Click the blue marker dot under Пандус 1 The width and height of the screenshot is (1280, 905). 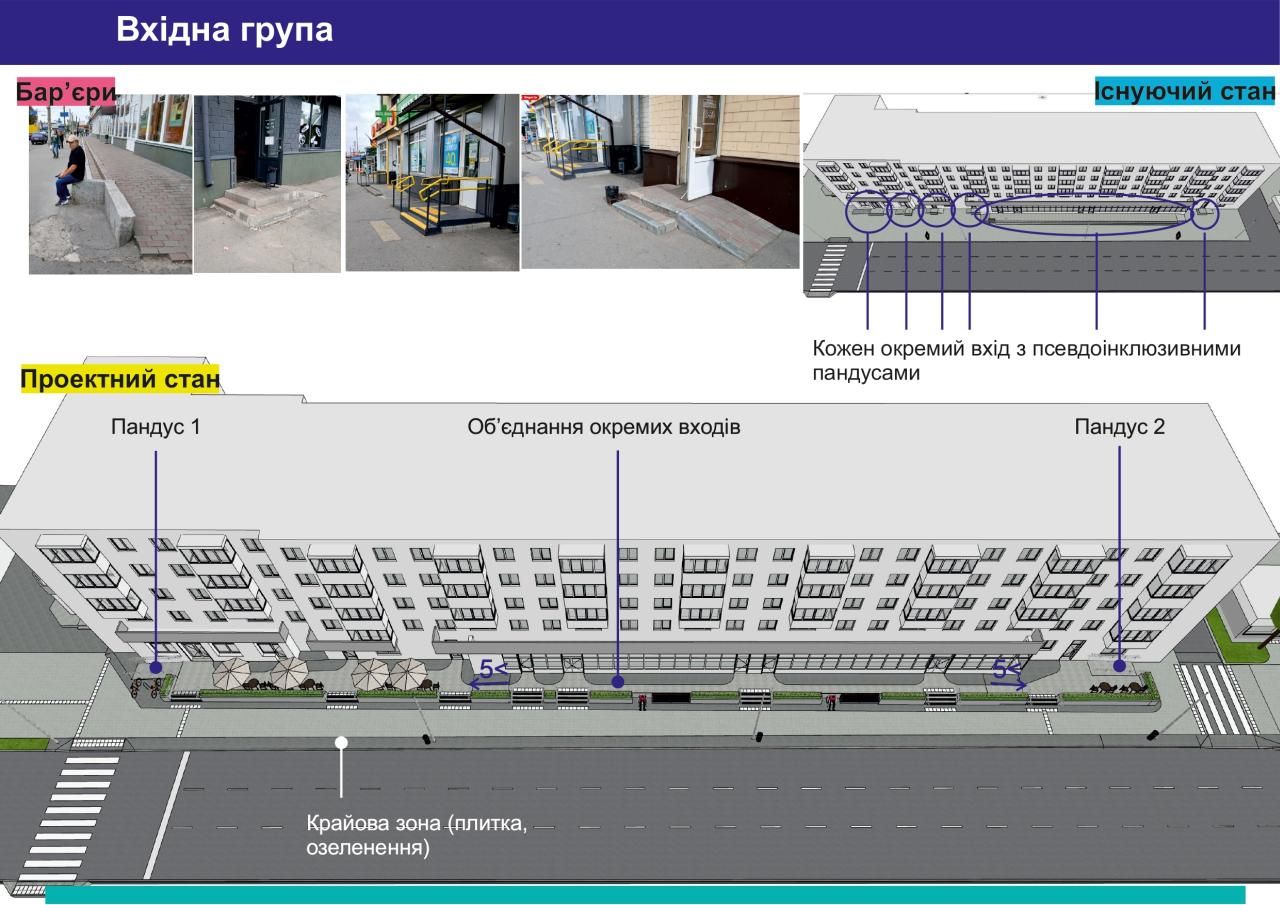click(156, 667)
